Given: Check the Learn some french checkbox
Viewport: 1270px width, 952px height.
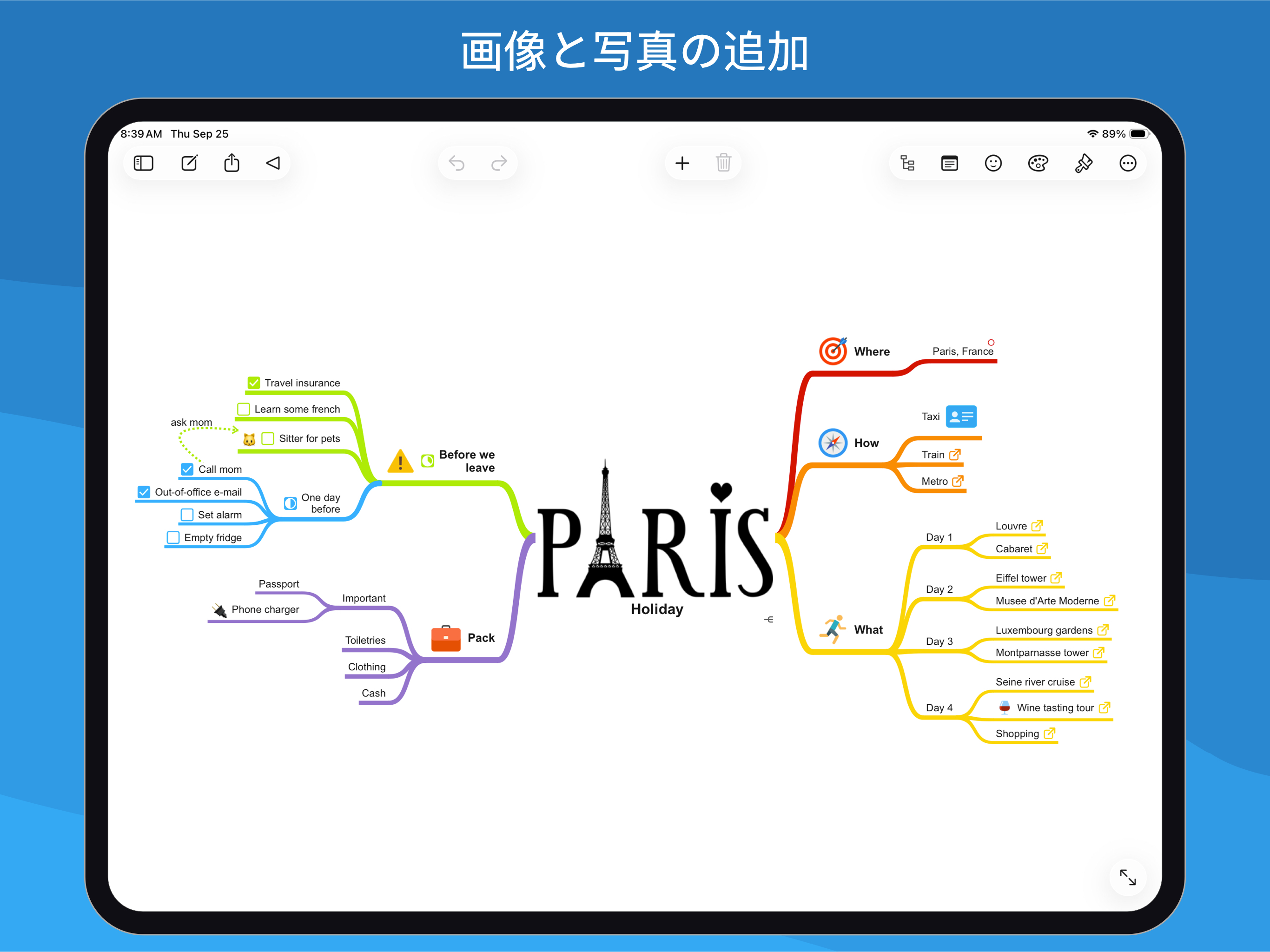Looking at the screenshot, I should [x=244, y=410].
